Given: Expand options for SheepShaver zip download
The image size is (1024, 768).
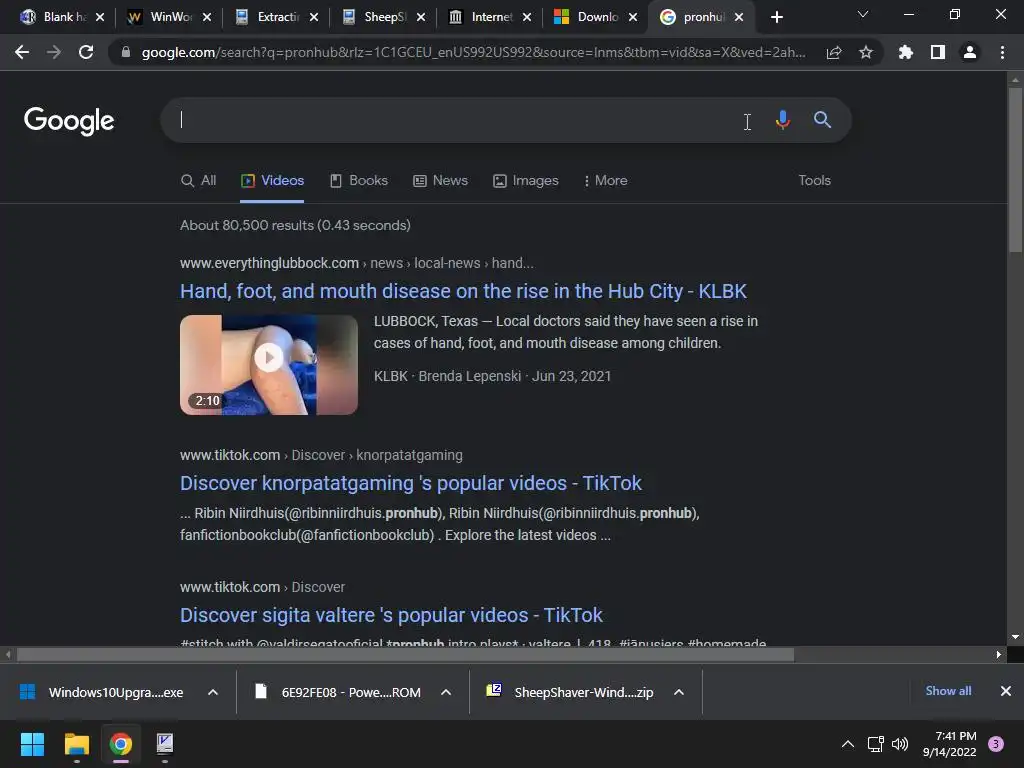Looking at the screenshot, I should [679, 692].
